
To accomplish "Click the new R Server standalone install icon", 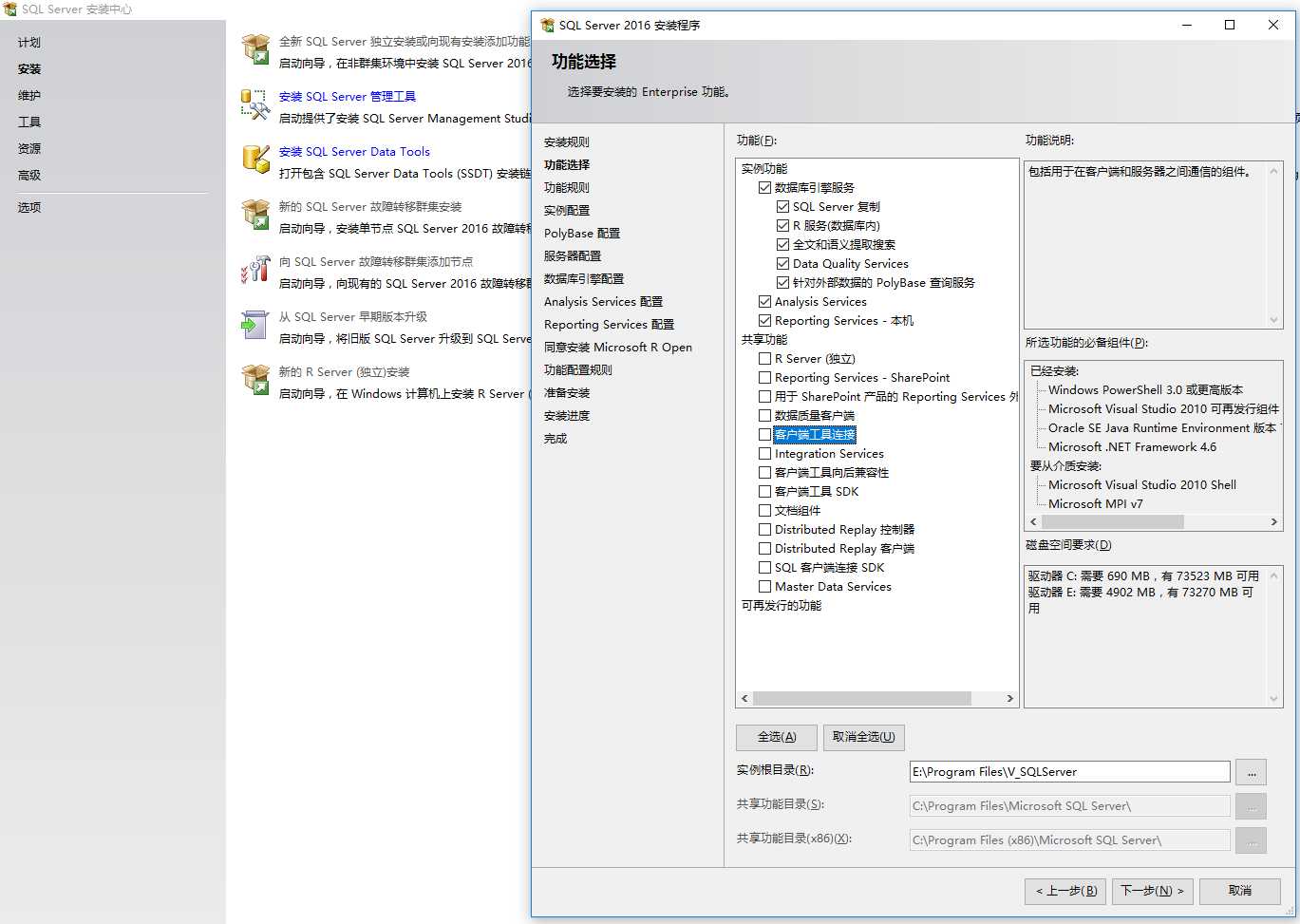I will (x=255, y=380).
